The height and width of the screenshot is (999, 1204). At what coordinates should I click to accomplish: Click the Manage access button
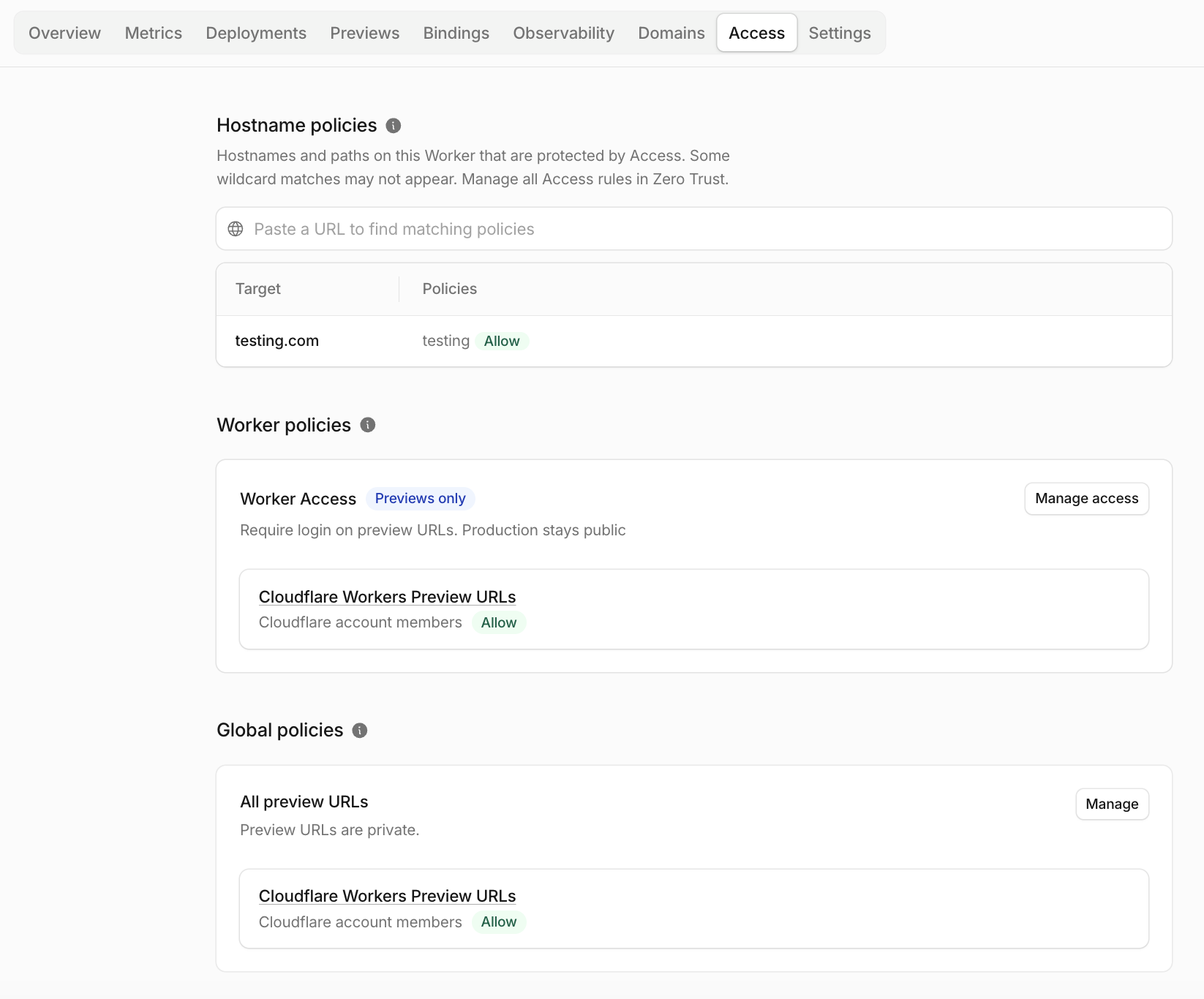[1087, 499]
